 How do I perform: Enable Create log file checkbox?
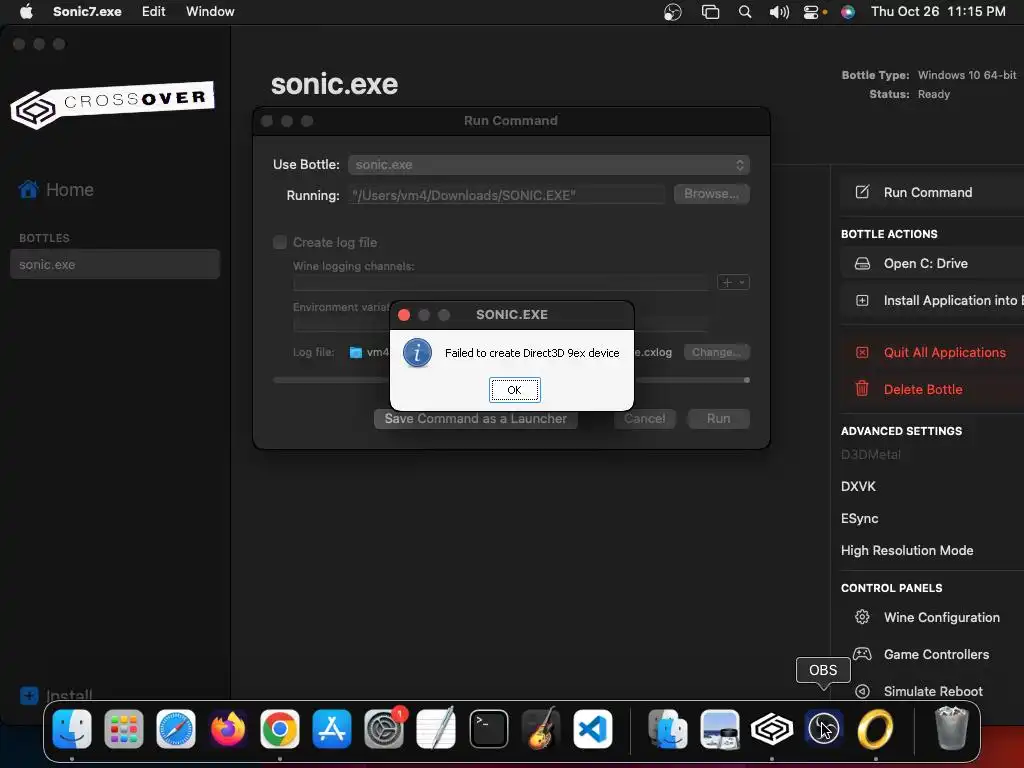click(280, 242)
